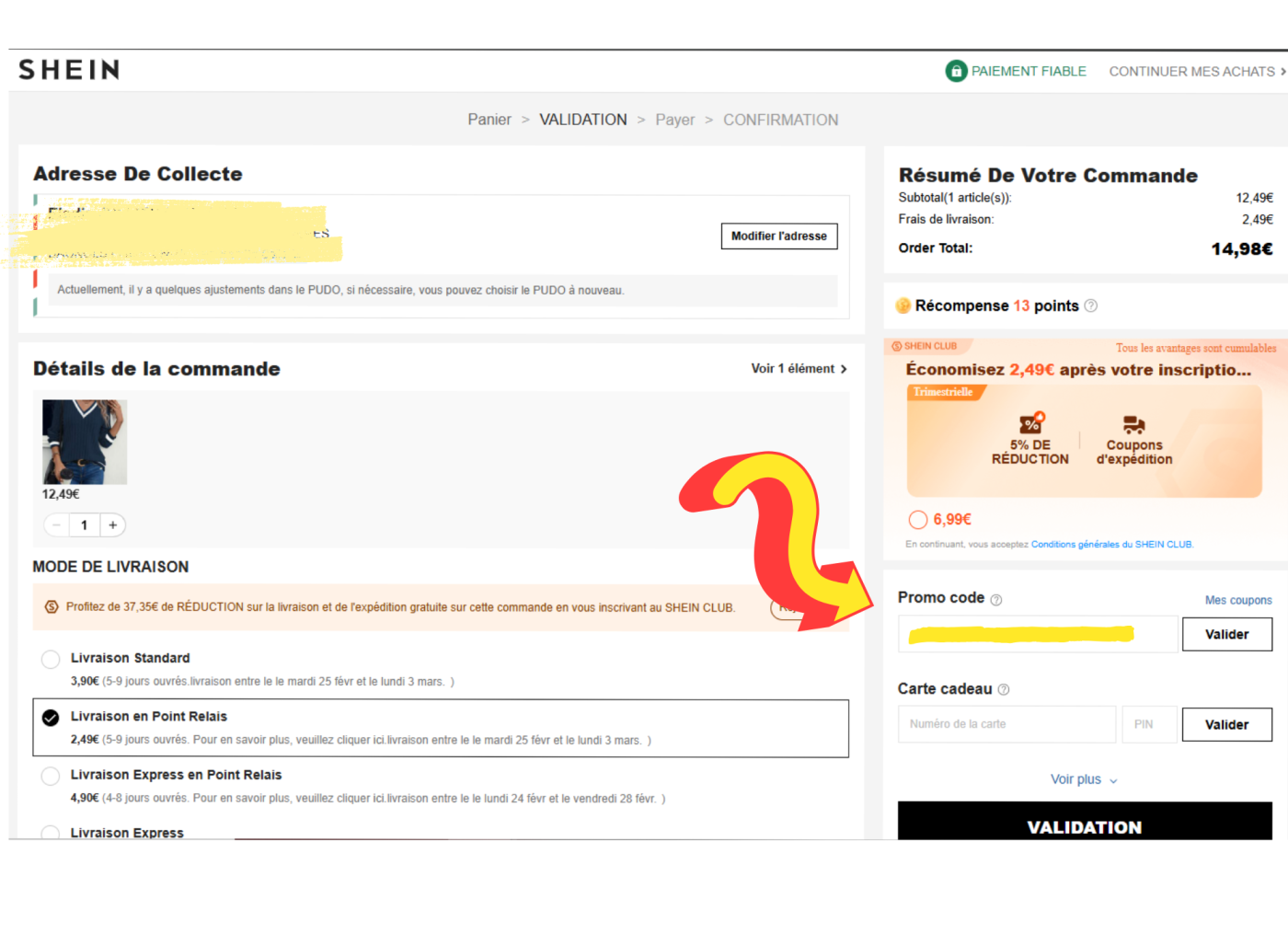Expand Voir 1 élément order details
This screenshot has width=1288, height=933.
[799, 369]
